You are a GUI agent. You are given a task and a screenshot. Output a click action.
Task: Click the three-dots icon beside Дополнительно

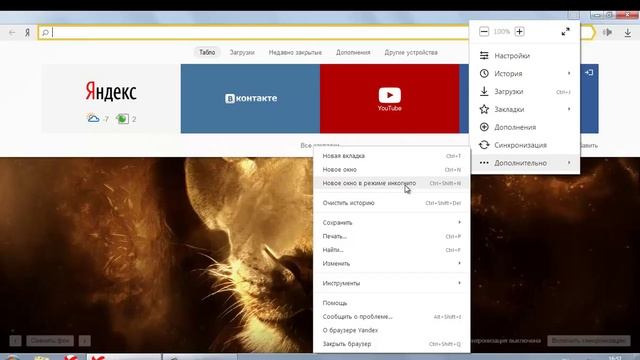[484, 163]
